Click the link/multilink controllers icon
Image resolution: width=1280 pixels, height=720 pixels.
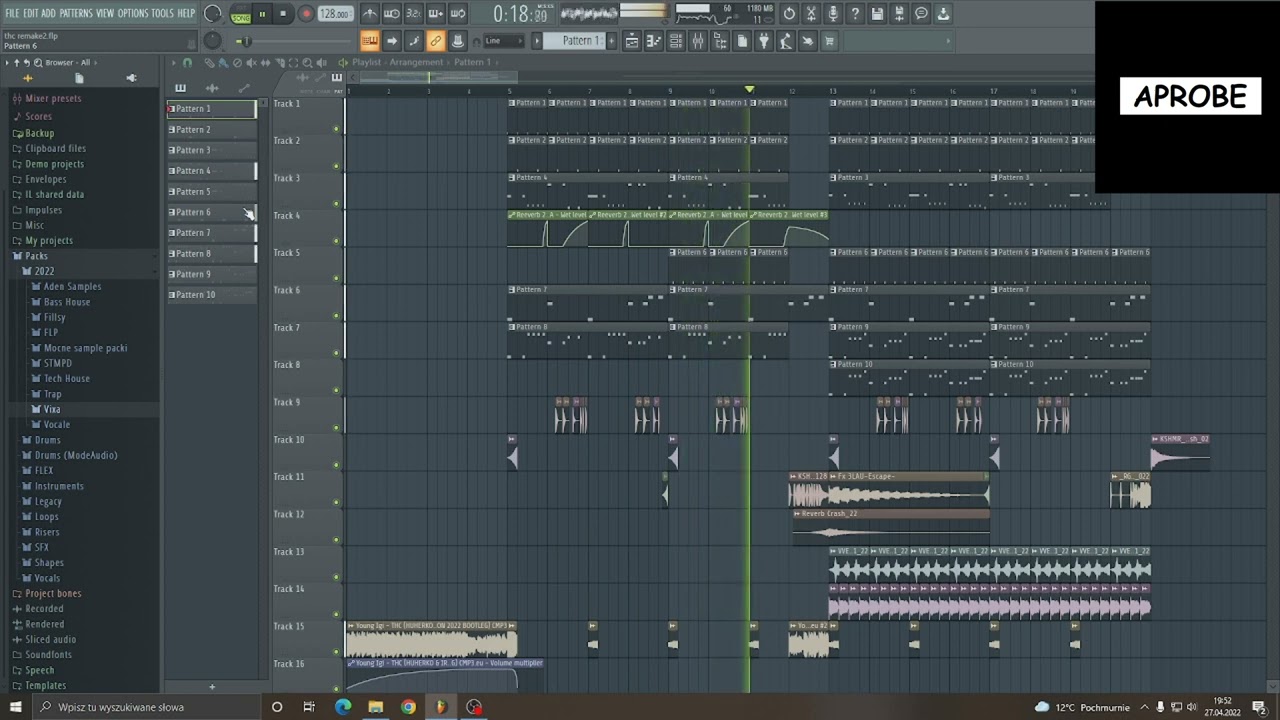(436, 41)
